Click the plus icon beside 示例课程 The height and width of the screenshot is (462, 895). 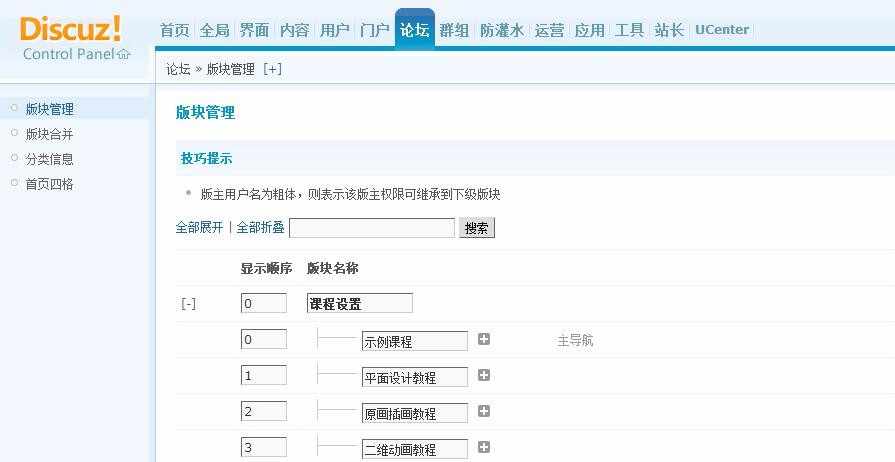tap(483, 339)
